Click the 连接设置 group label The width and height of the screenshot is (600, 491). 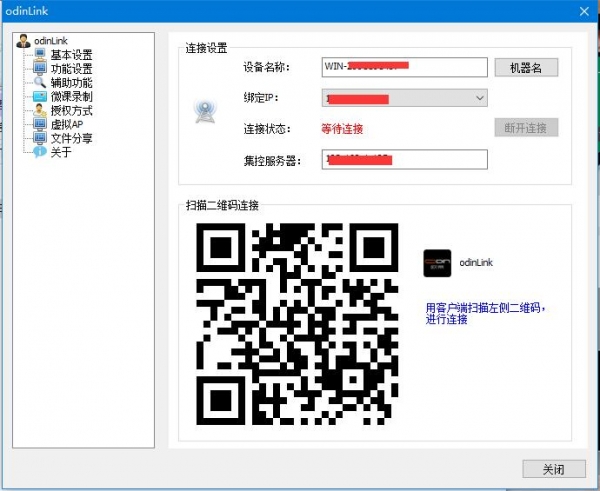pyautogui.click(x=206, y=48)
